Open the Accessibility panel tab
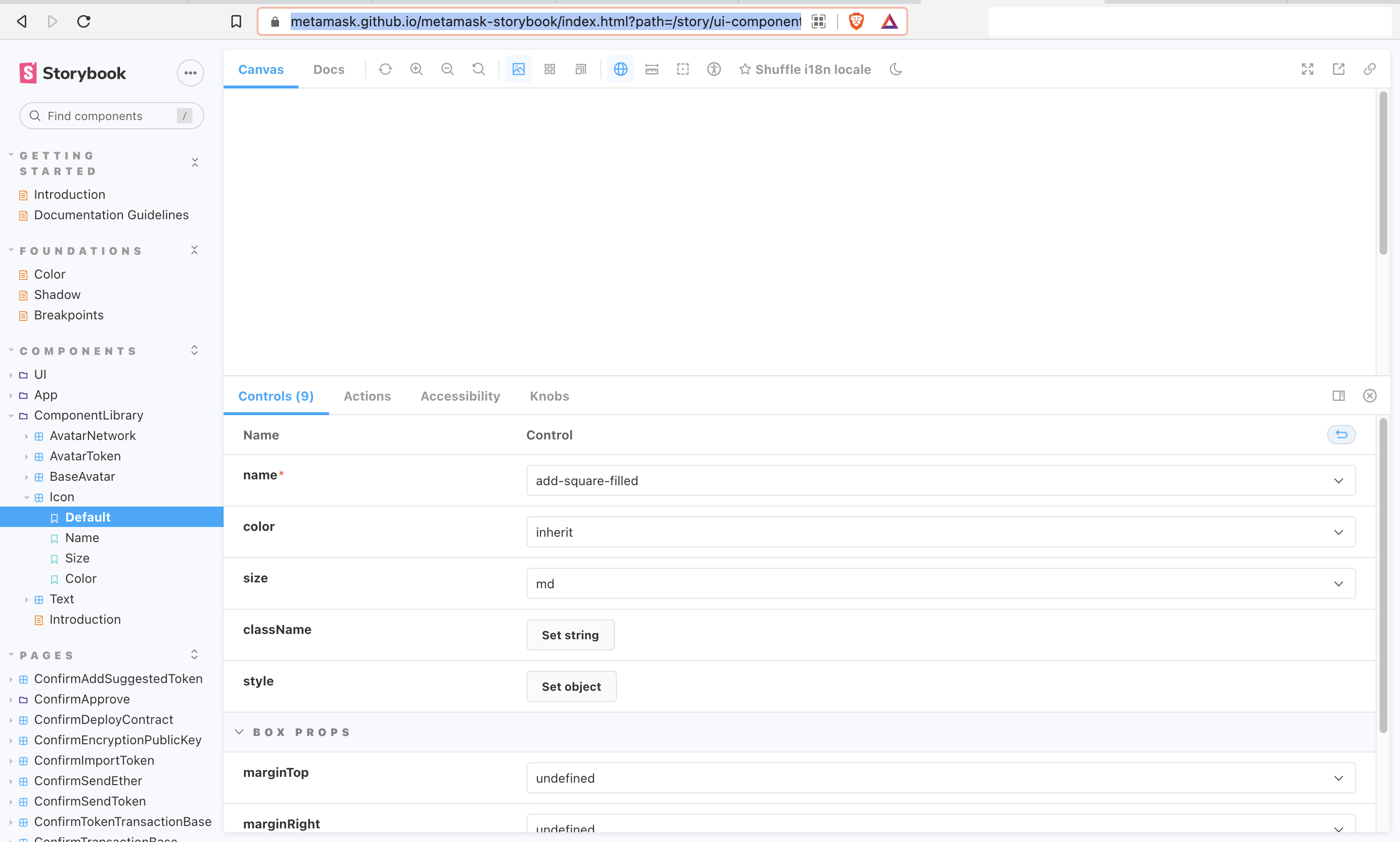Viewport: 1400px width, 842px height. pos(459,396)
